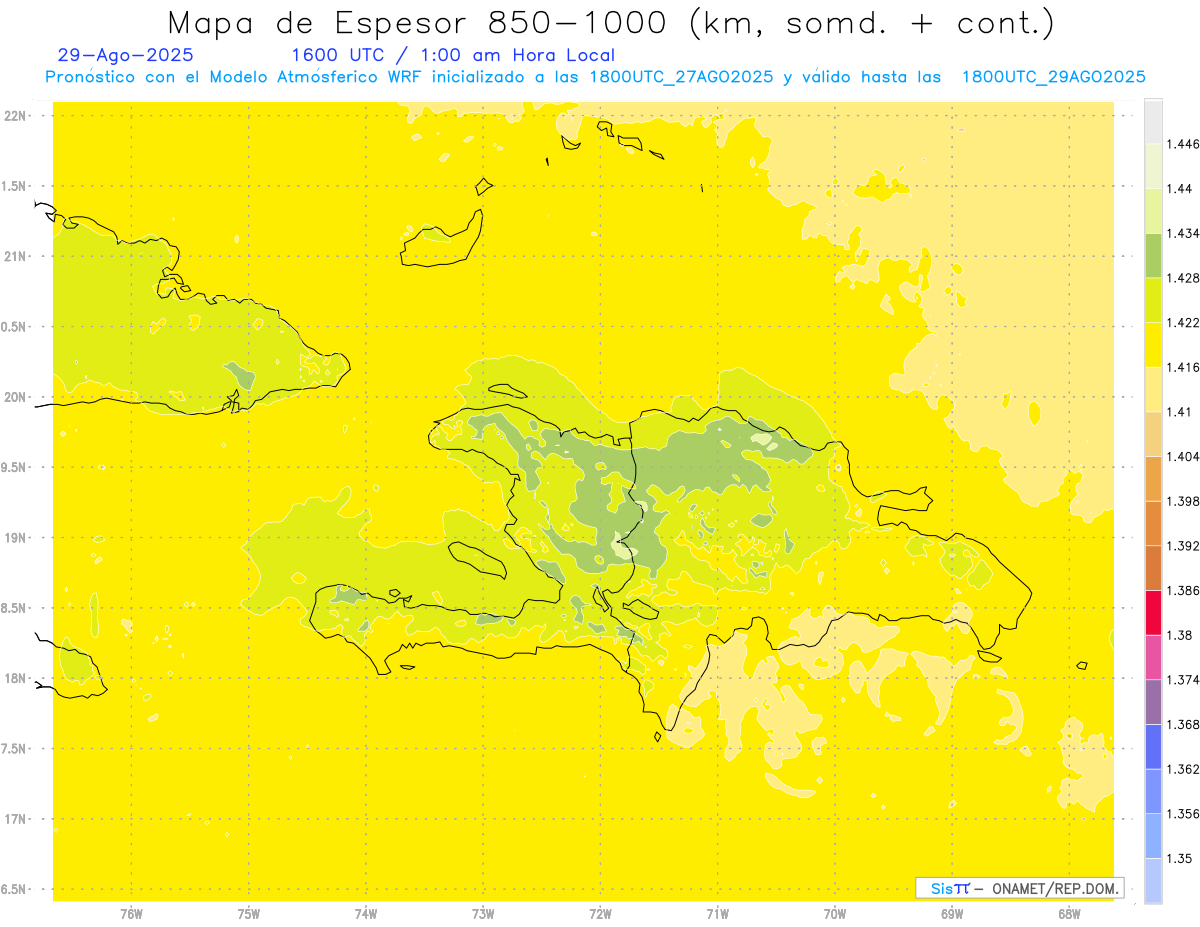
Task: Click the legend value "1.392"
Action: [1184, 546]
